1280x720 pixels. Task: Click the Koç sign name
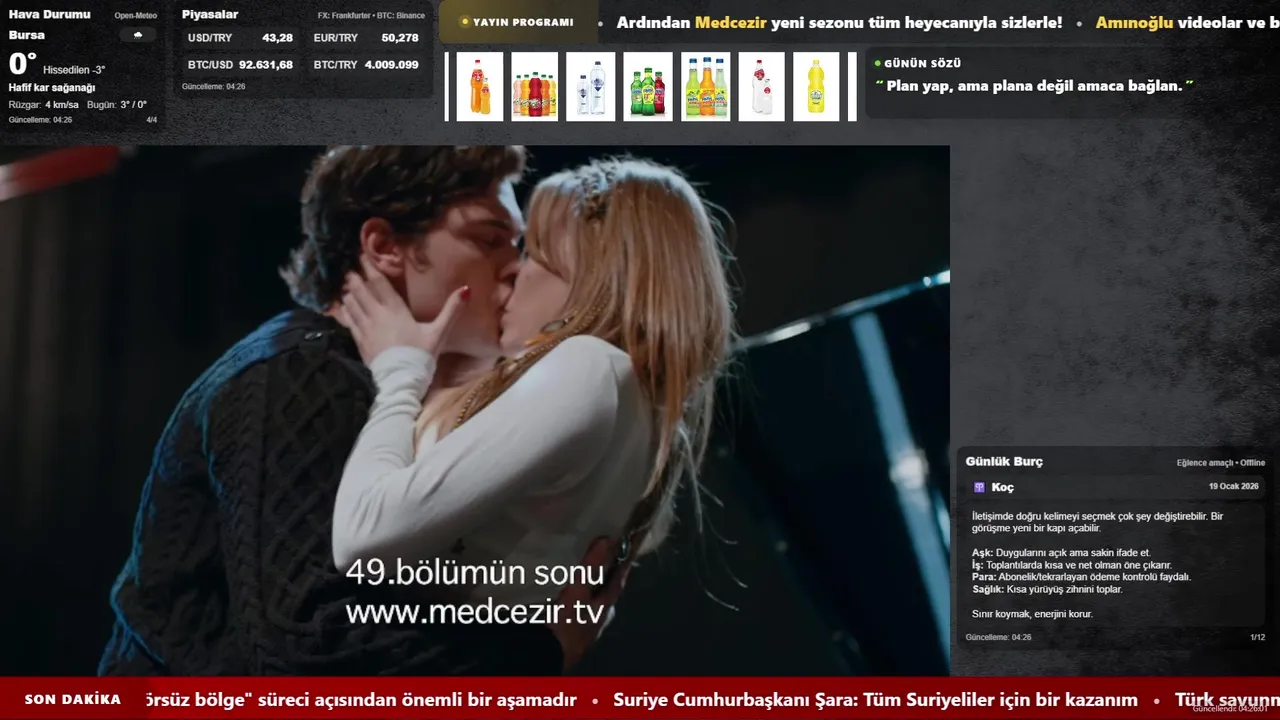point(1003,487)
